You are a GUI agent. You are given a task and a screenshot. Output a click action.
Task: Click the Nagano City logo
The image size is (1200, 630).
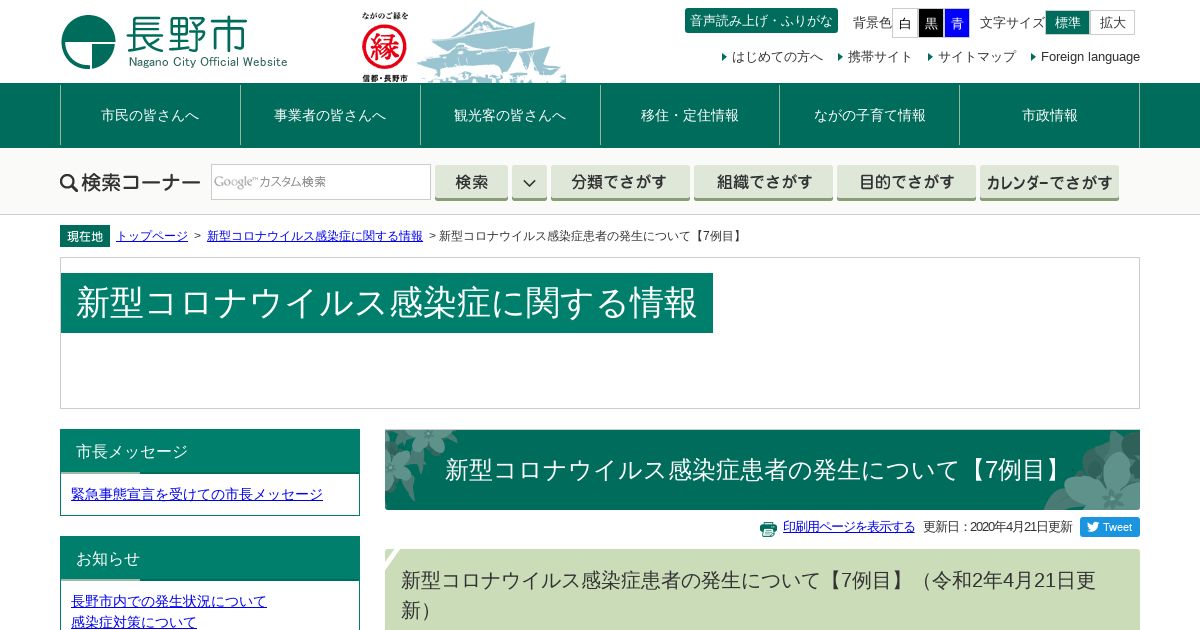tap(174, 42)
